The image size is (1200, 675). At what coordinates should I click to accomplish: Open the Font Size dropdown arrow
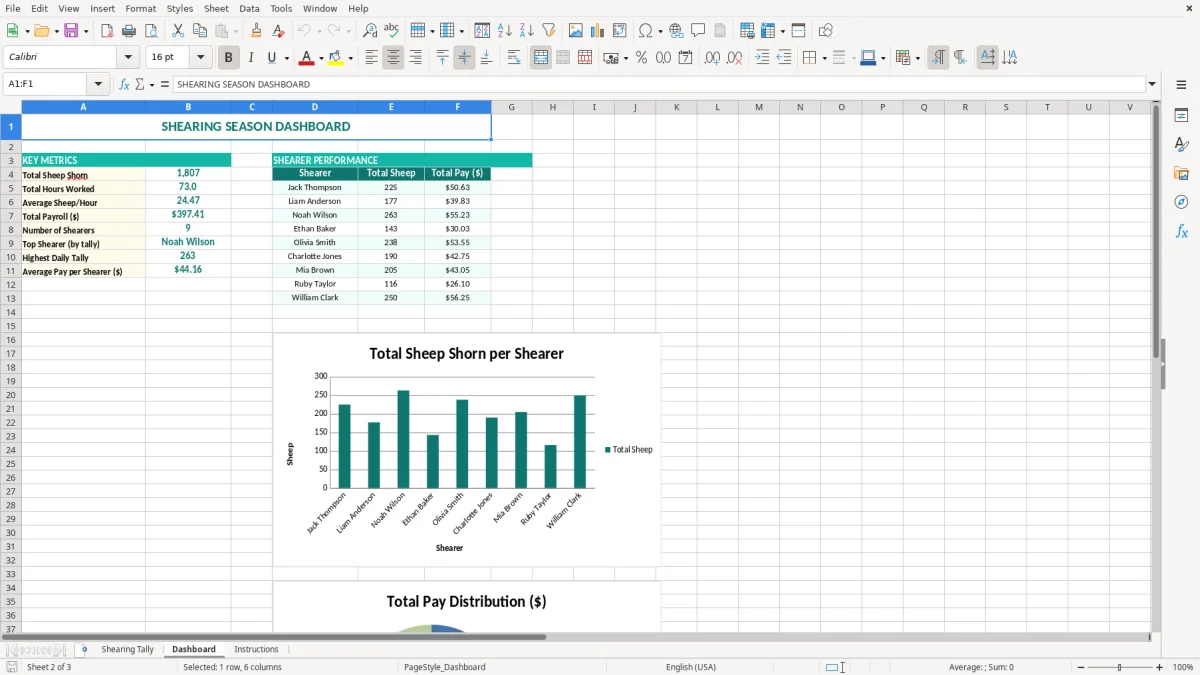(200, 58)
